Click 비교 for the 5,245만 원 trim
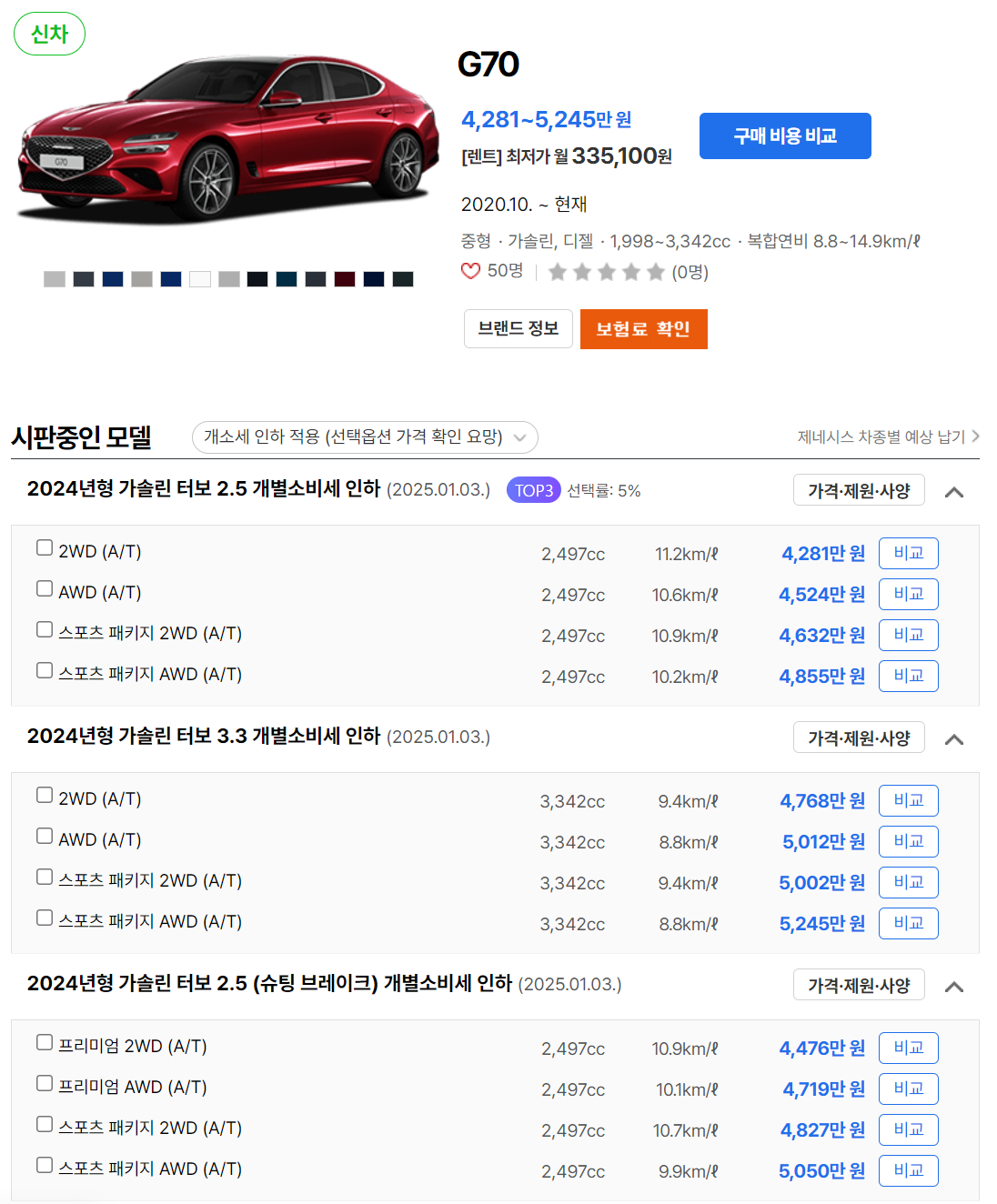 909,923
